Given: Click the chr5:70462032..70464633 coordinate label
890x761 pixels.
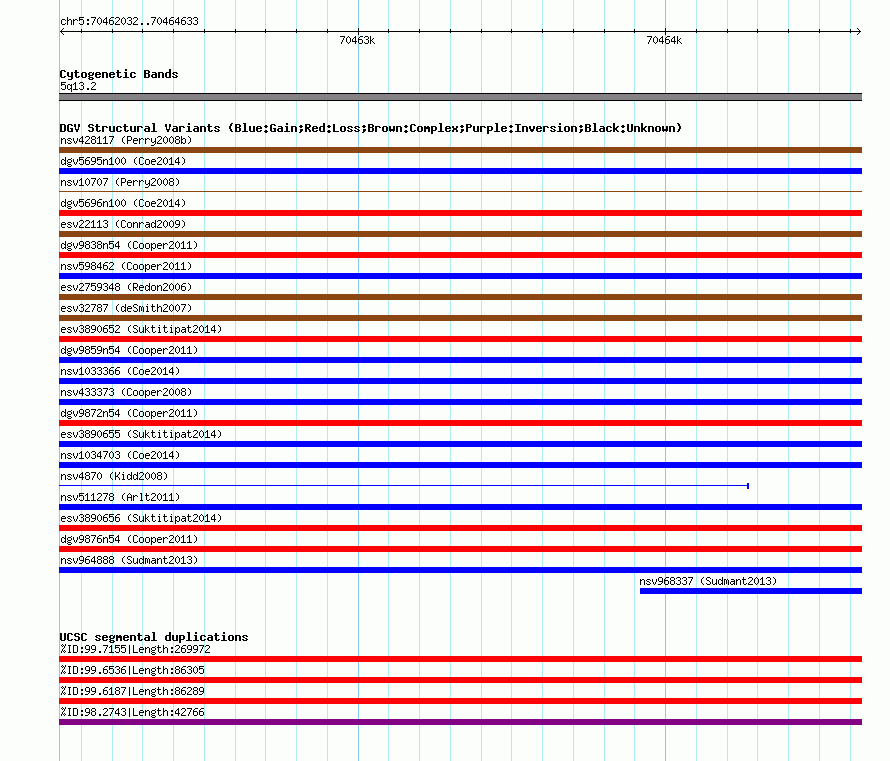Looking at the screenshot, I should point(129,21).
